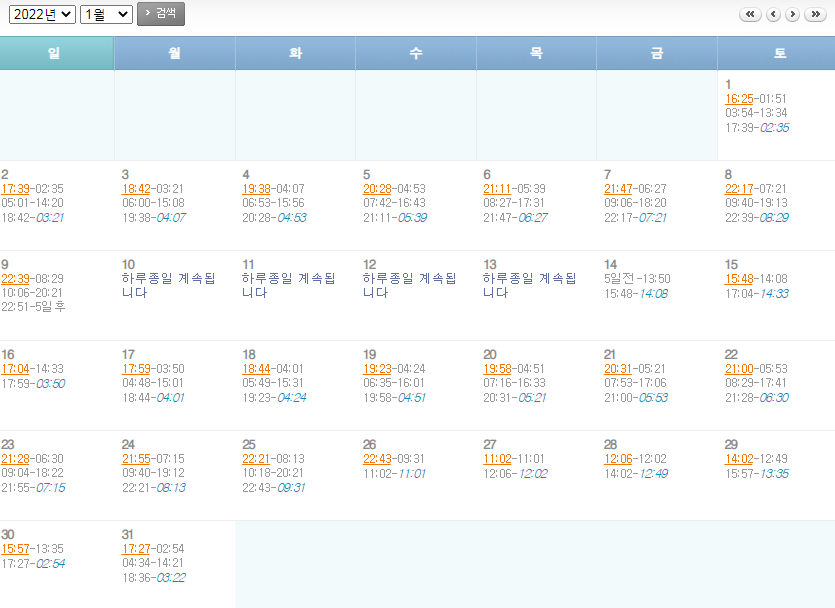Open the month dropdown showing 1월
The width and height of the screenshot is (835, 608).
[x=106, y=14]
